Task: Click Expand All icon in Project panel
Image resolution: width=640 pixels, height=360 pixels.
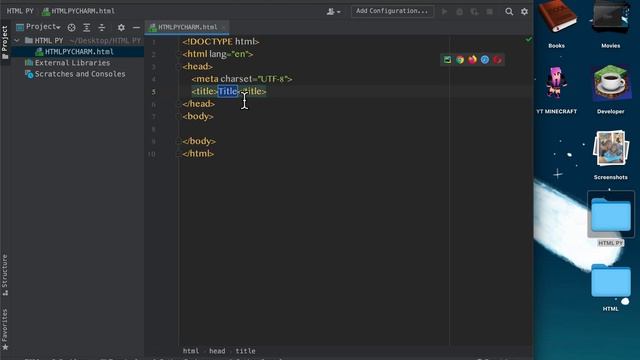Action: (87, 27)
